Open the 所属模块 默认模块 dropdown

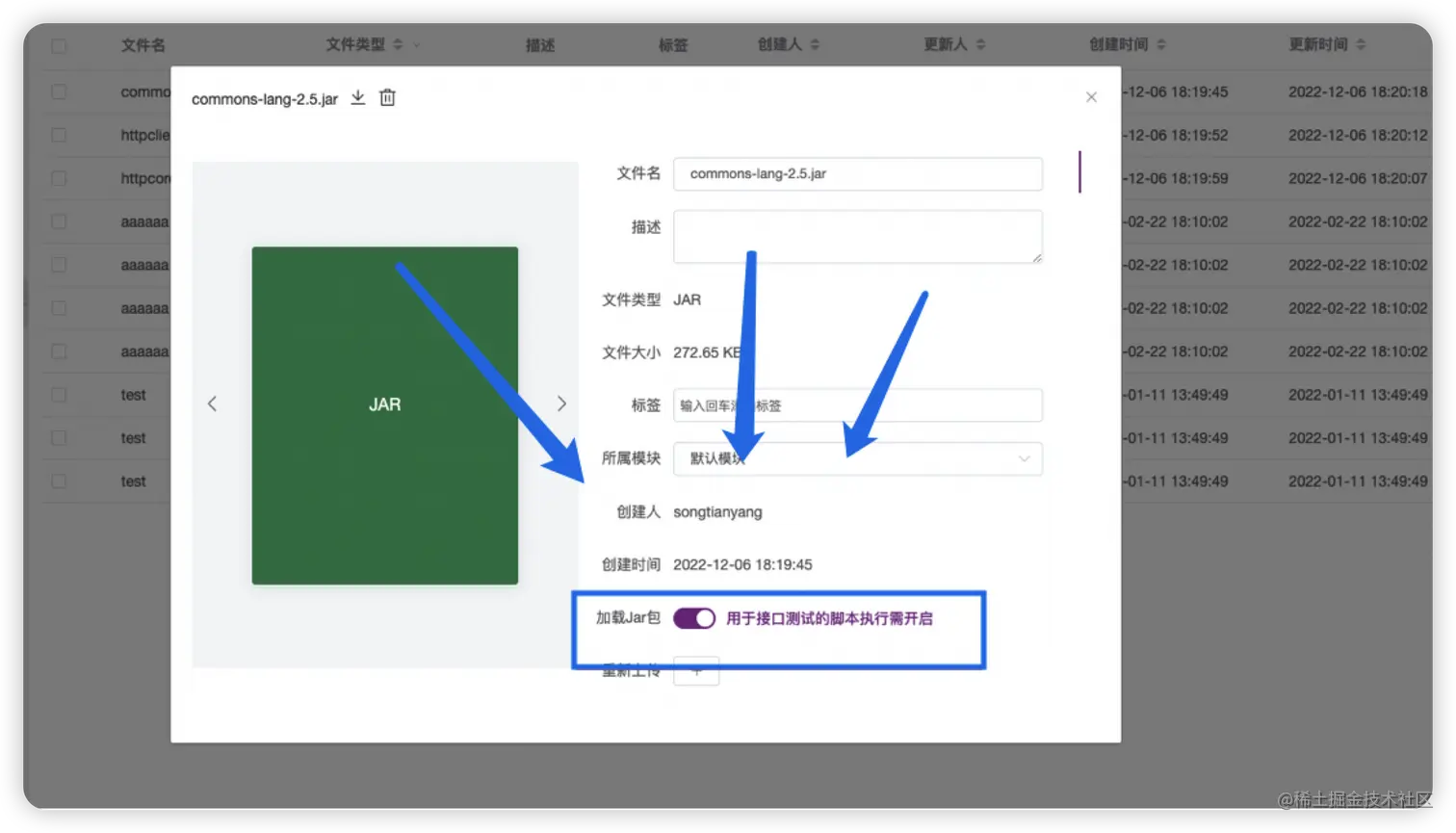[857, 459]
